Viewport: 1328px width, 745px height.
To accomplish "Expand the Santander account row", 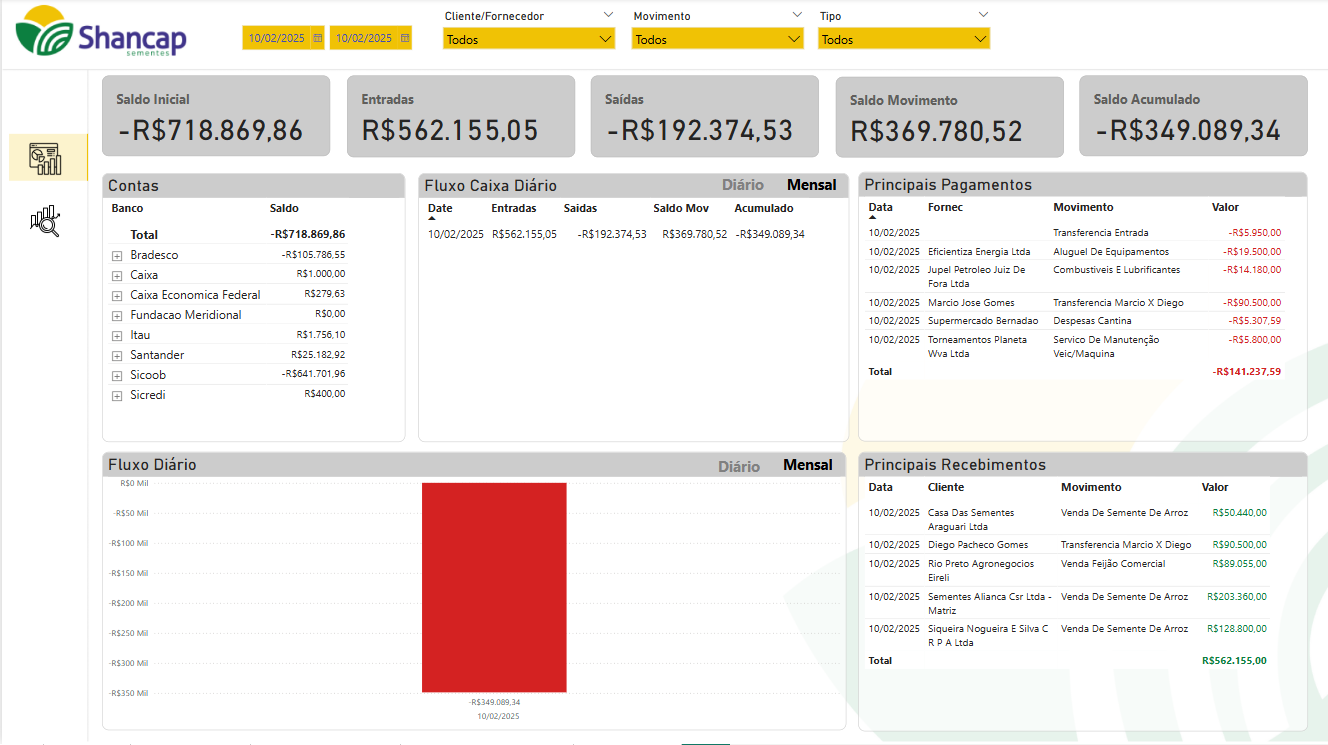I will pyautogui.click(x=117, y=356).
